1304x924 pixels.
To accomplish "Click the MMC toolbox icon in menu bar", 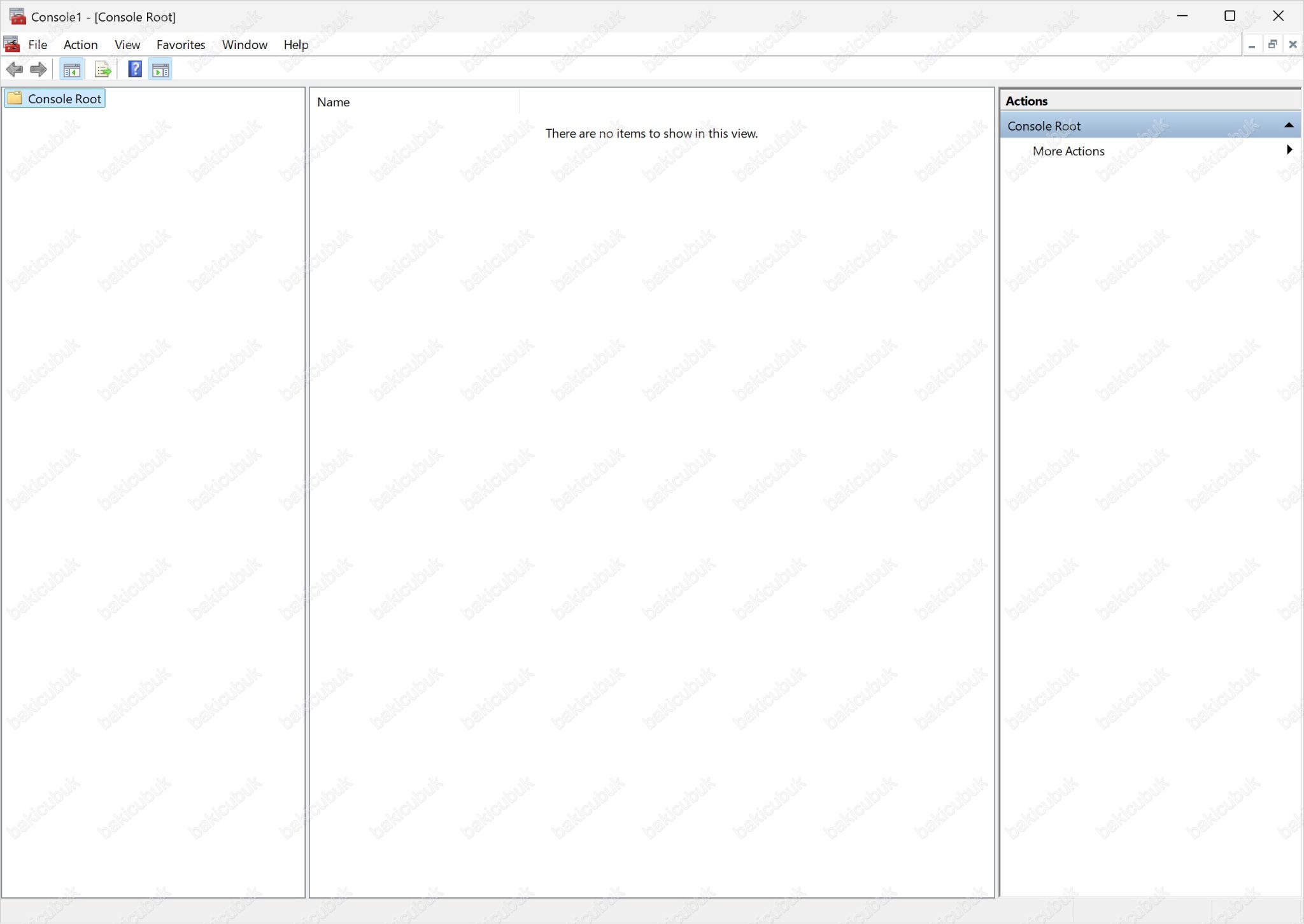I will pos(11,45).
